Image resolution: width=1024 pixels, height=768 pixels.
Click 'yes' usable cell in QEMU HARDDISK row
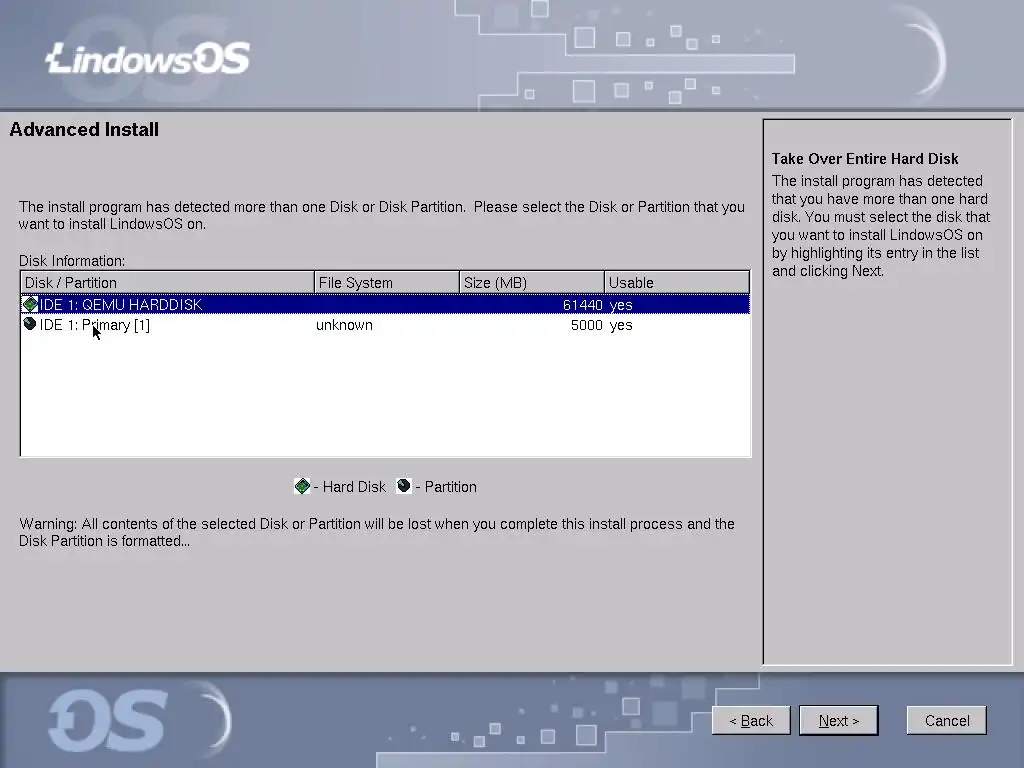tap(620, 305)
